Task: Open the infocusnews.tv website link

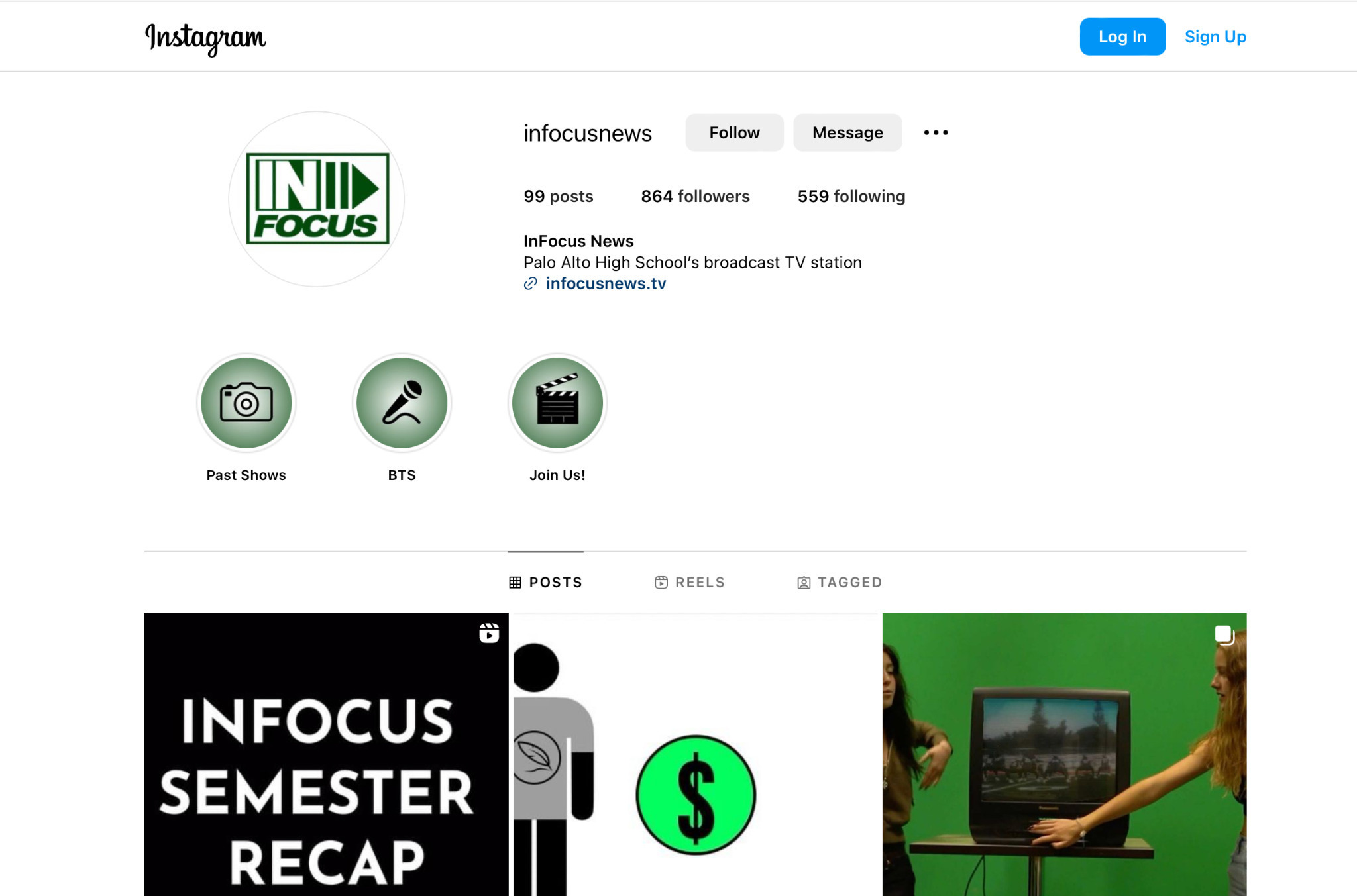Action: [606, 283]
